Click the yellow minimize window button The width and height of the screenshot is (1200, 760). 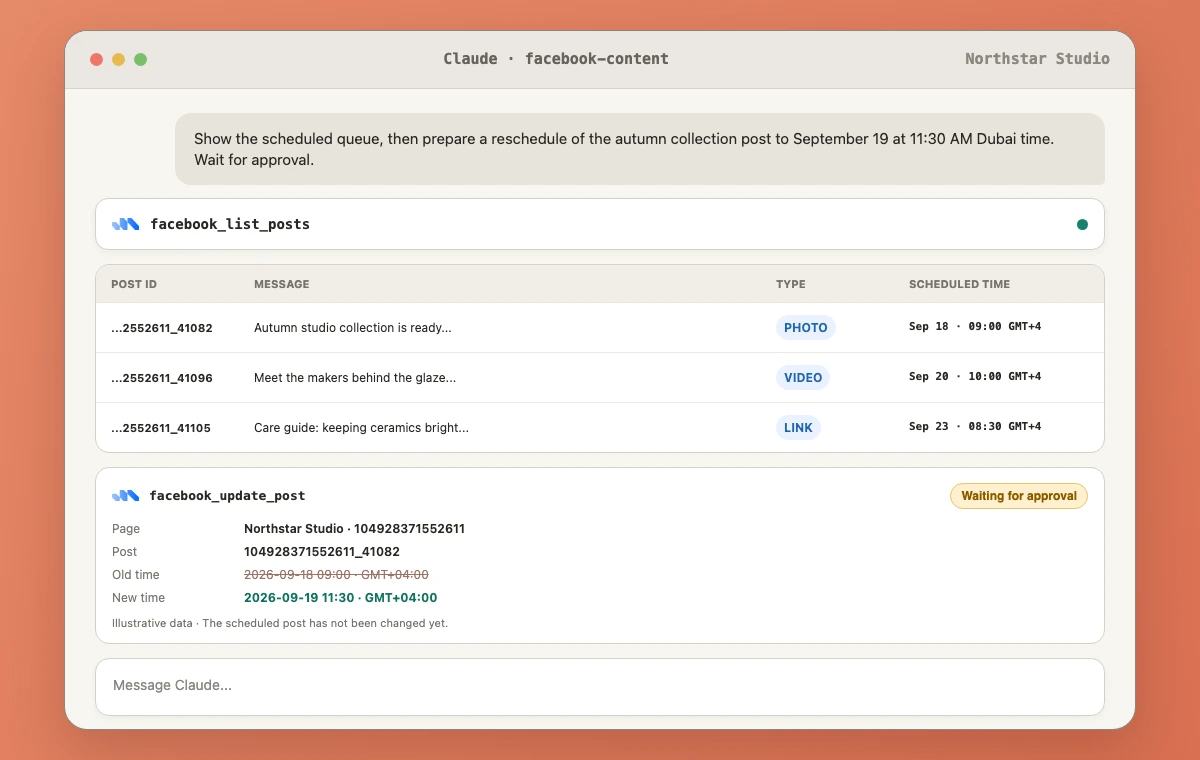coord(119,59)
